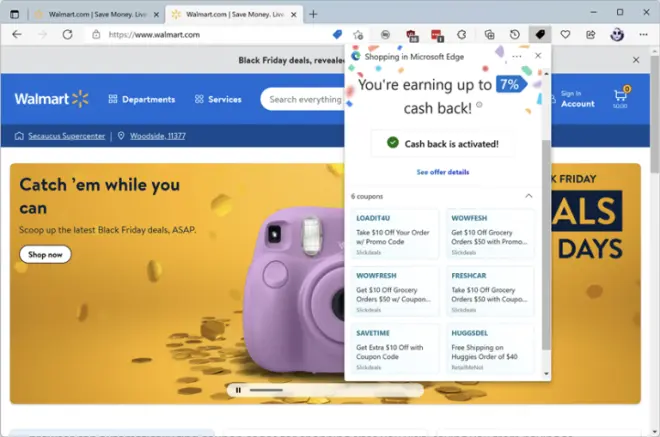Click the Shop now button
660x437 pixels.
point(45,255)
